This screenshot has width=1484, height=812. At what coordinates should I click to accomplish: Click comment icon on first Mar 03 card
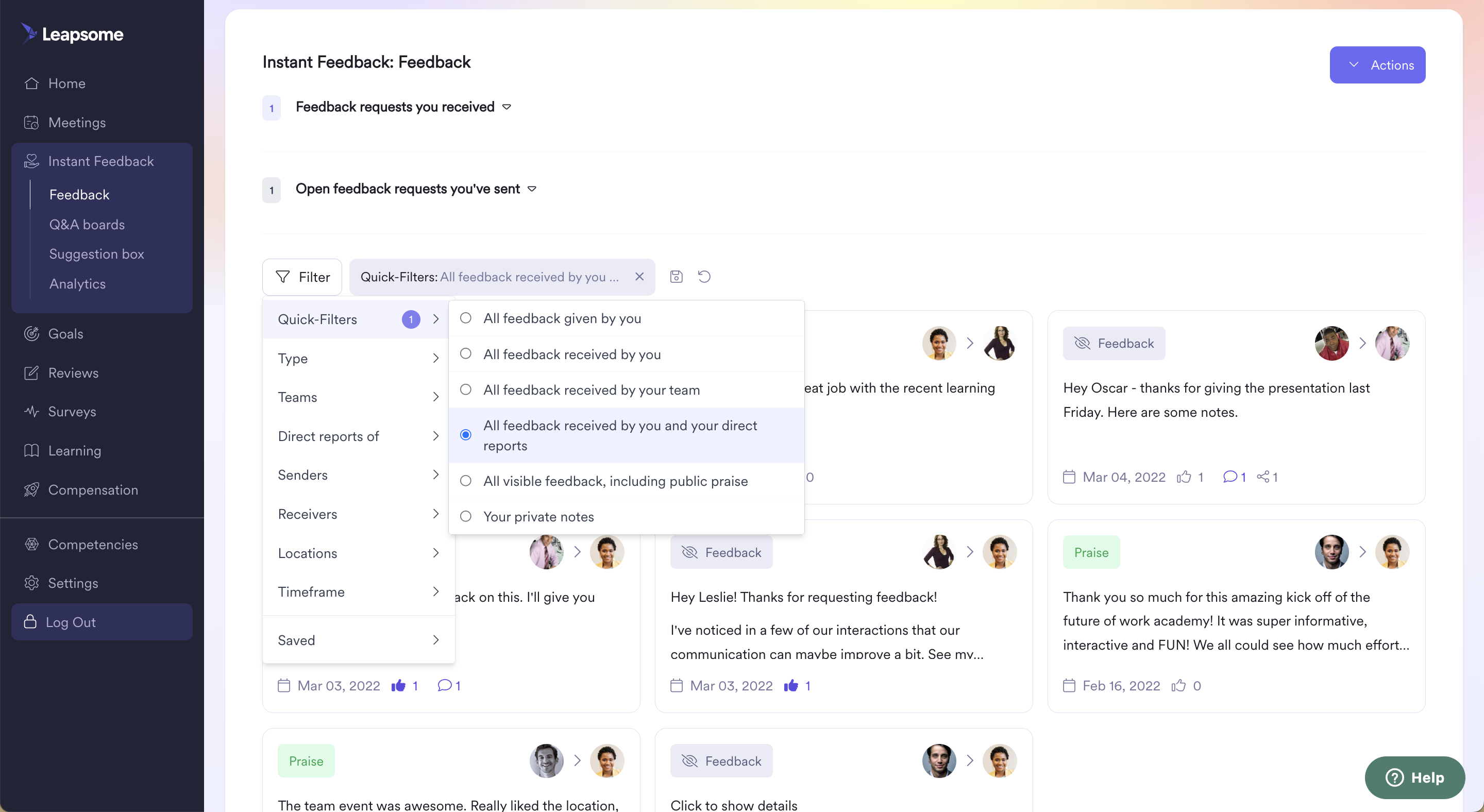(x=445, y=685)
